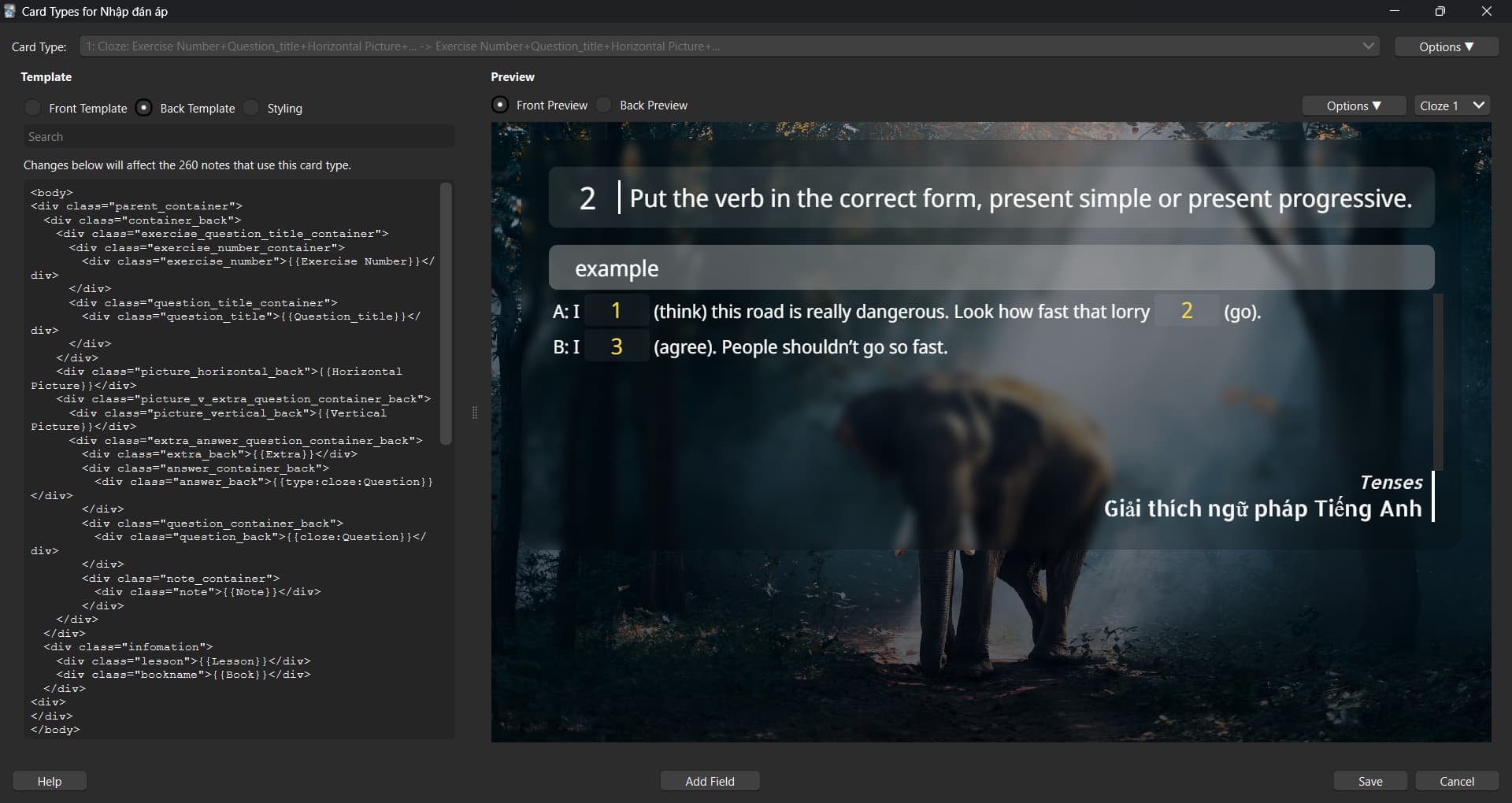Click the Help button
The width and height of the screenshot is (1512, 803).
pos(50,781)
